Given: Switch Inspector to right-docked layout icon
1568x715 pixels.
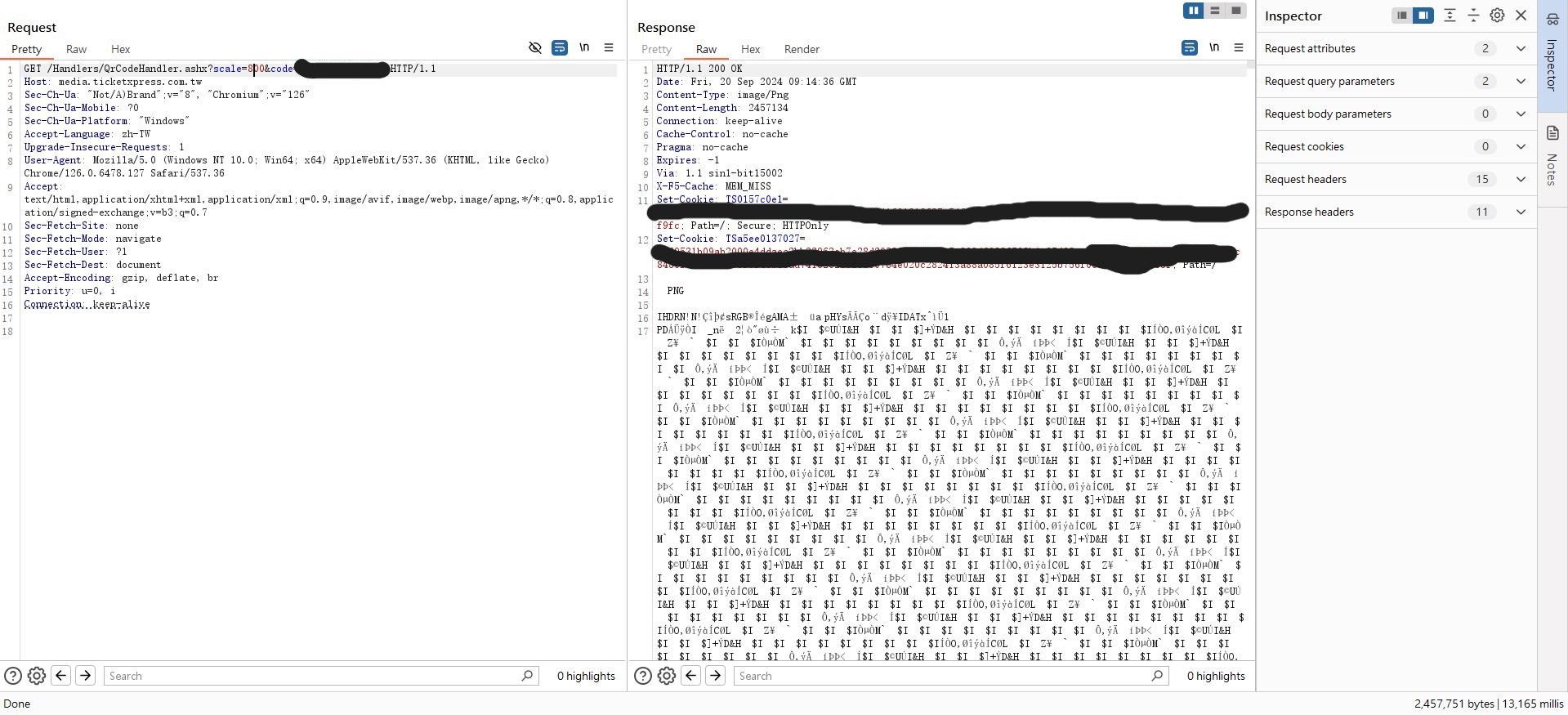Looking at the screenshot, I should tap(1423, 16).
